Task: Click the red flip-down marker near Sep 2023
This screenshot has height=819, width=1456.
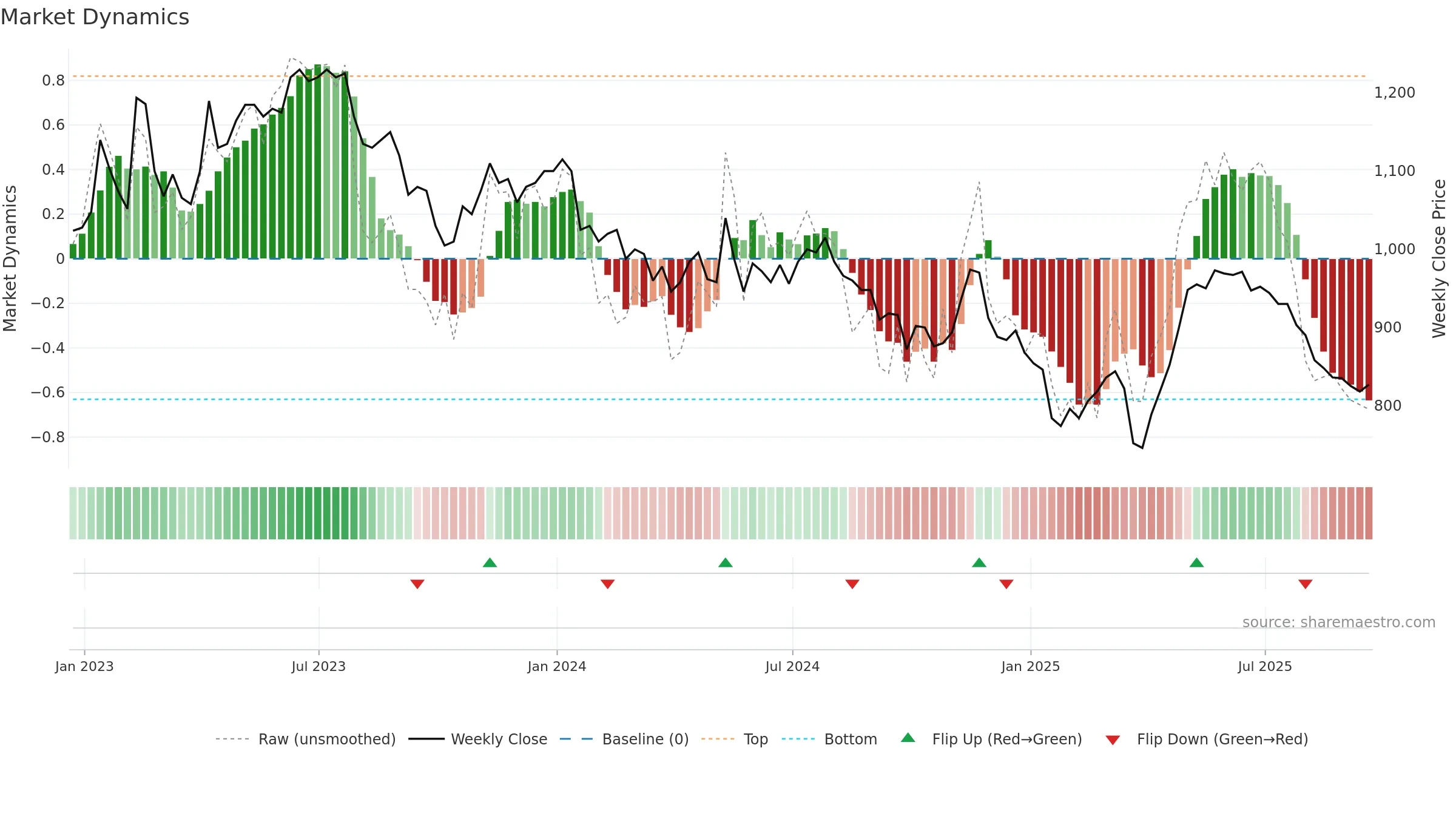Action: pyautogui.click(x=417, y=584)
